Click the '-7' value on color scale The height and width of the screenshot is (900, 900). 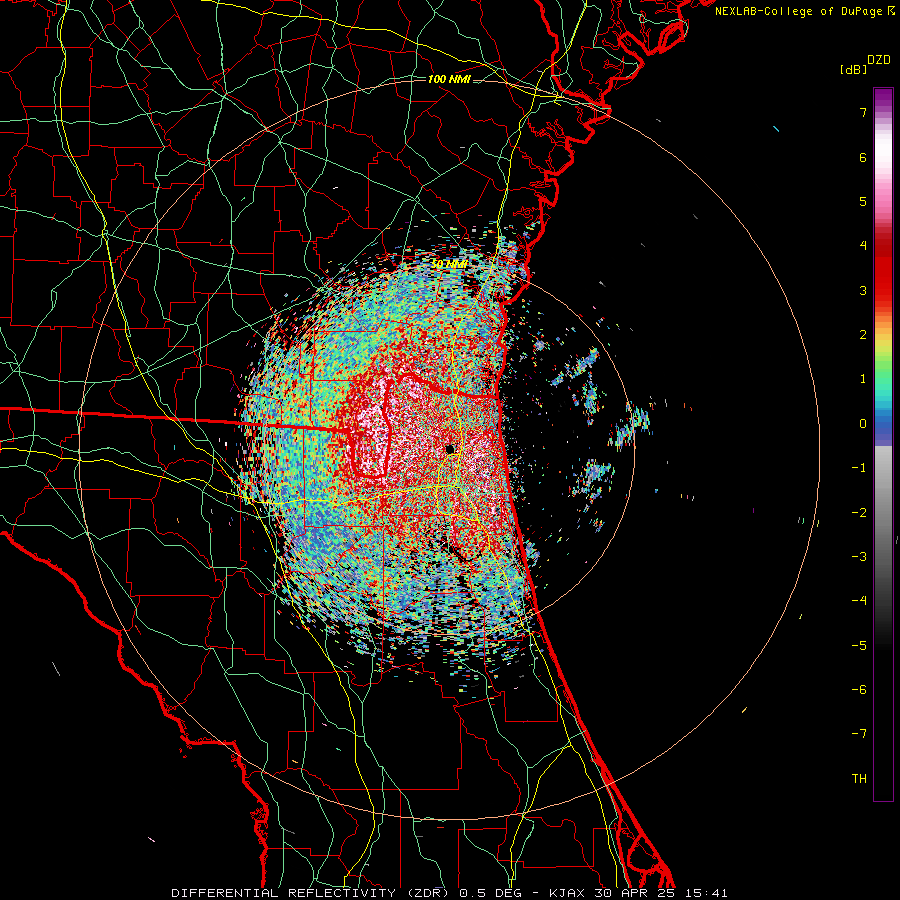[x=859, y=734]
